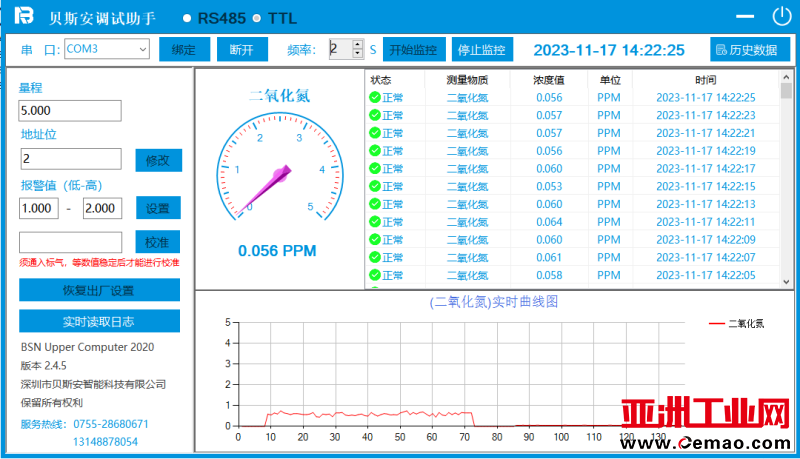This screenshot has width=800, height=459.
Task: Click green status icon for 14:22:19 row
Action: pyautogui.click(x=375, y=151)
